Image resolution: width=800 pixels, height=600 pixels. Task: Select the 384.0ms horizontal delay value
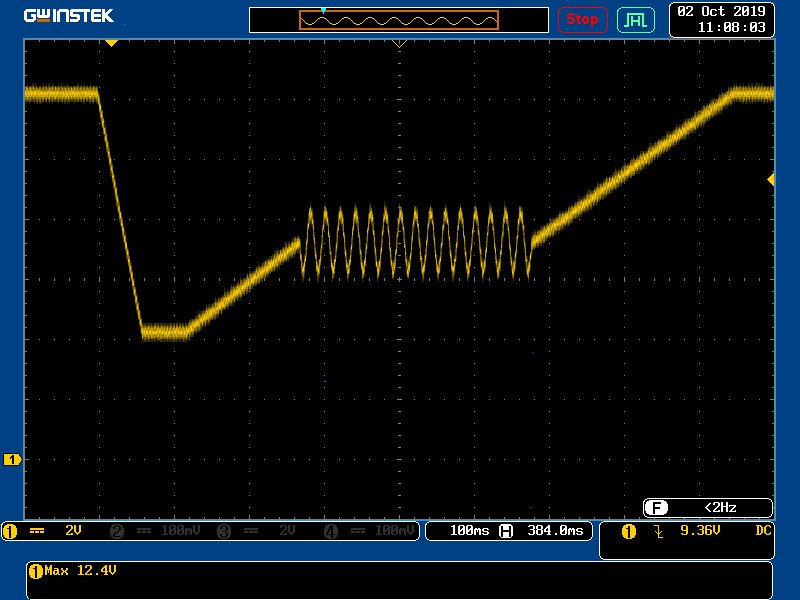click(551, 531)
